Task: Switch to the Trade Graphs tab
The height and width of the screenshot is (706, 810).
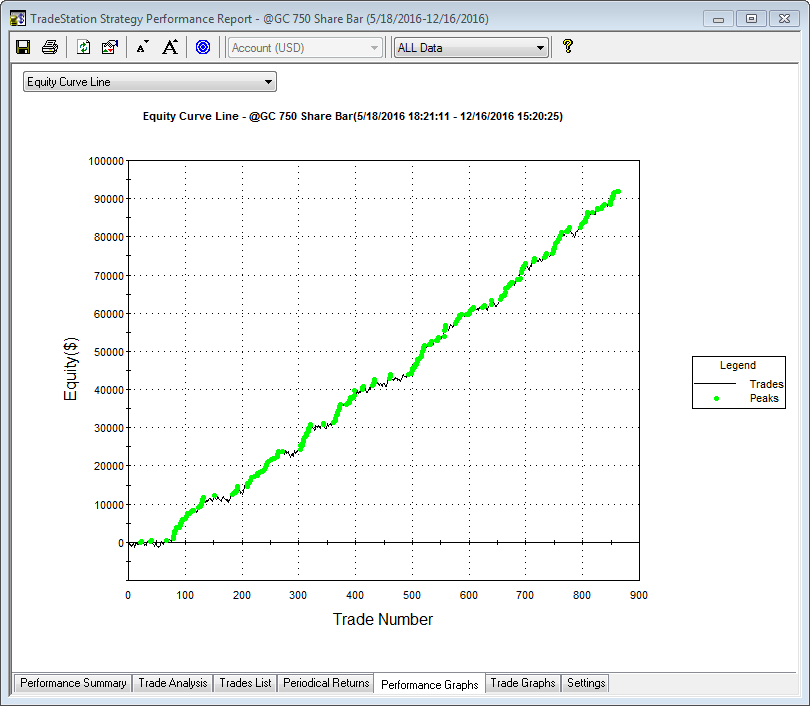Action: (523, 683)
